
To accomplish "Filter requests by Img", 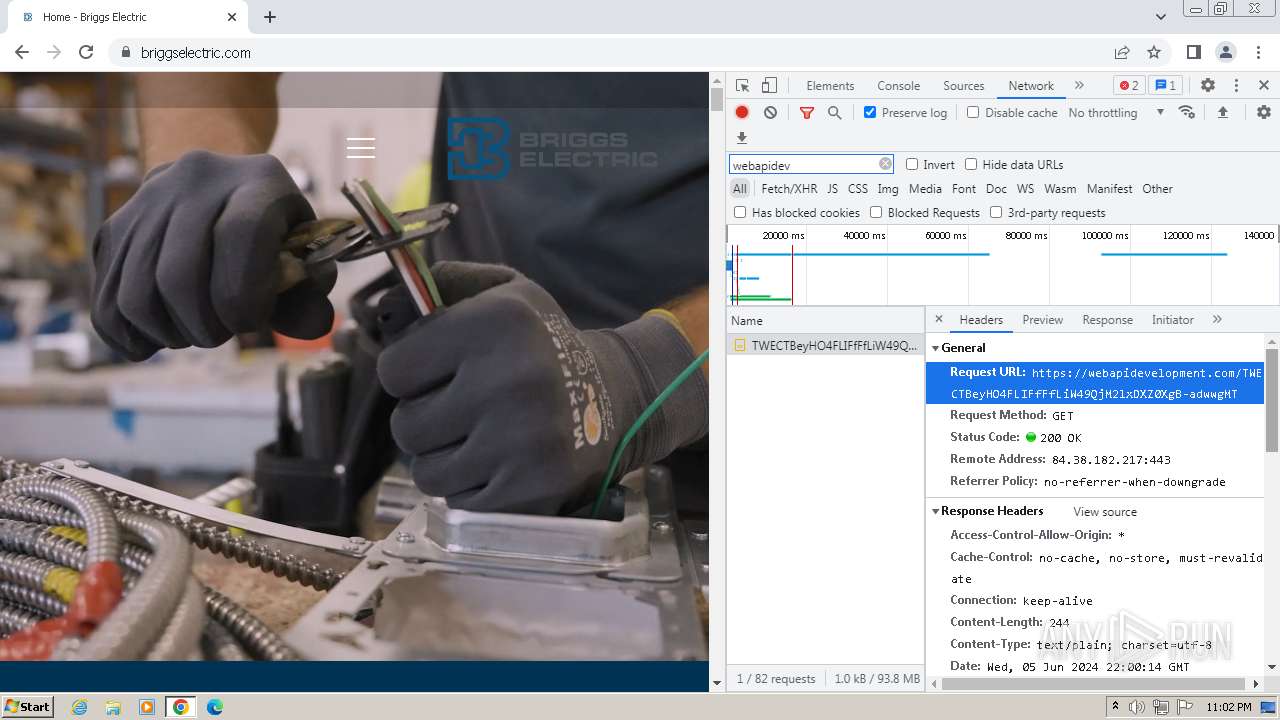I will [x=888, y=188].
